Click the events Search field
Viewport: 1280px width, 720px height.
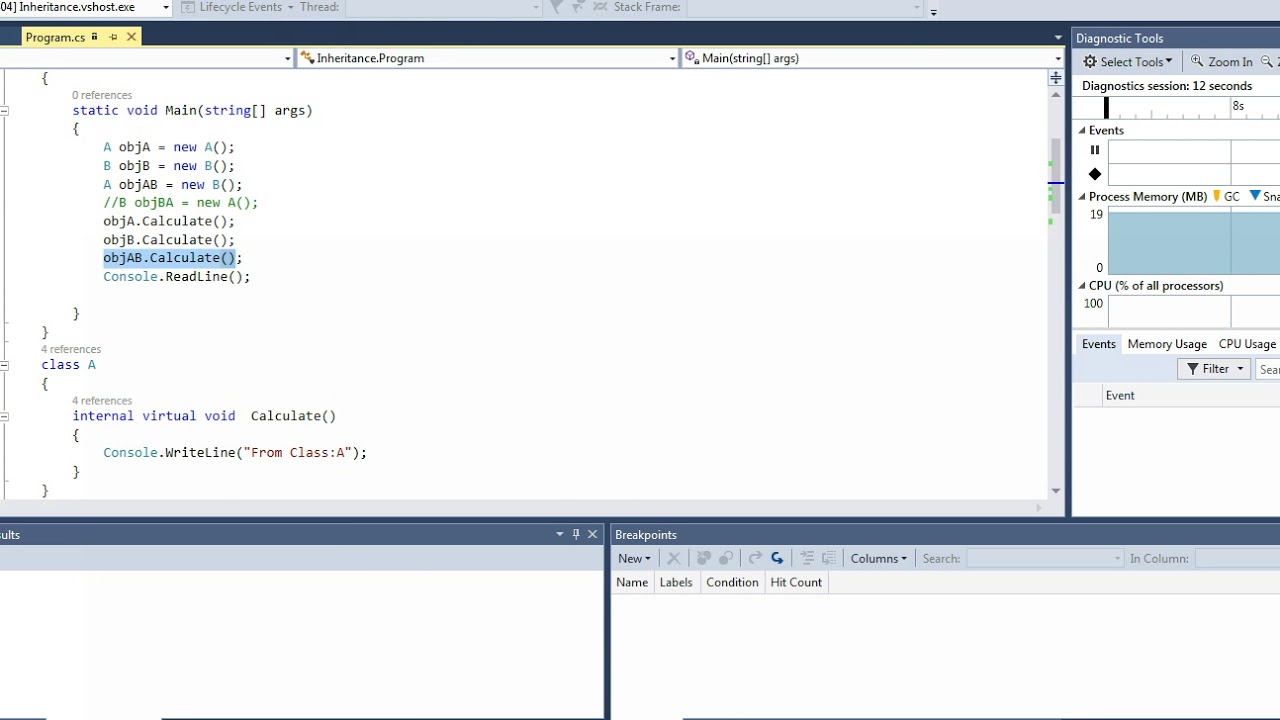click(1268, 370)
